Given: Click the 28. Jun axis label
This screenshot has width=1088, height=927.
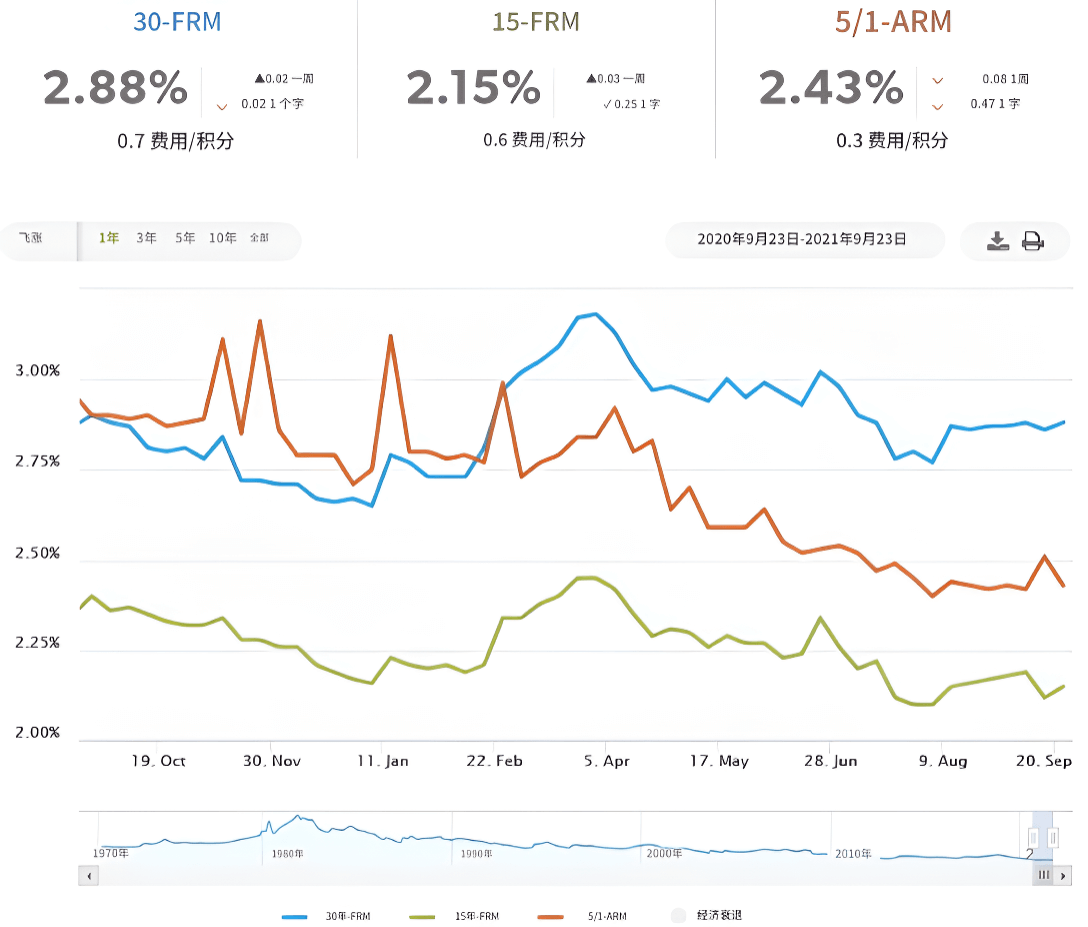Looking at the screenshot, I should [x=831, y=761].
